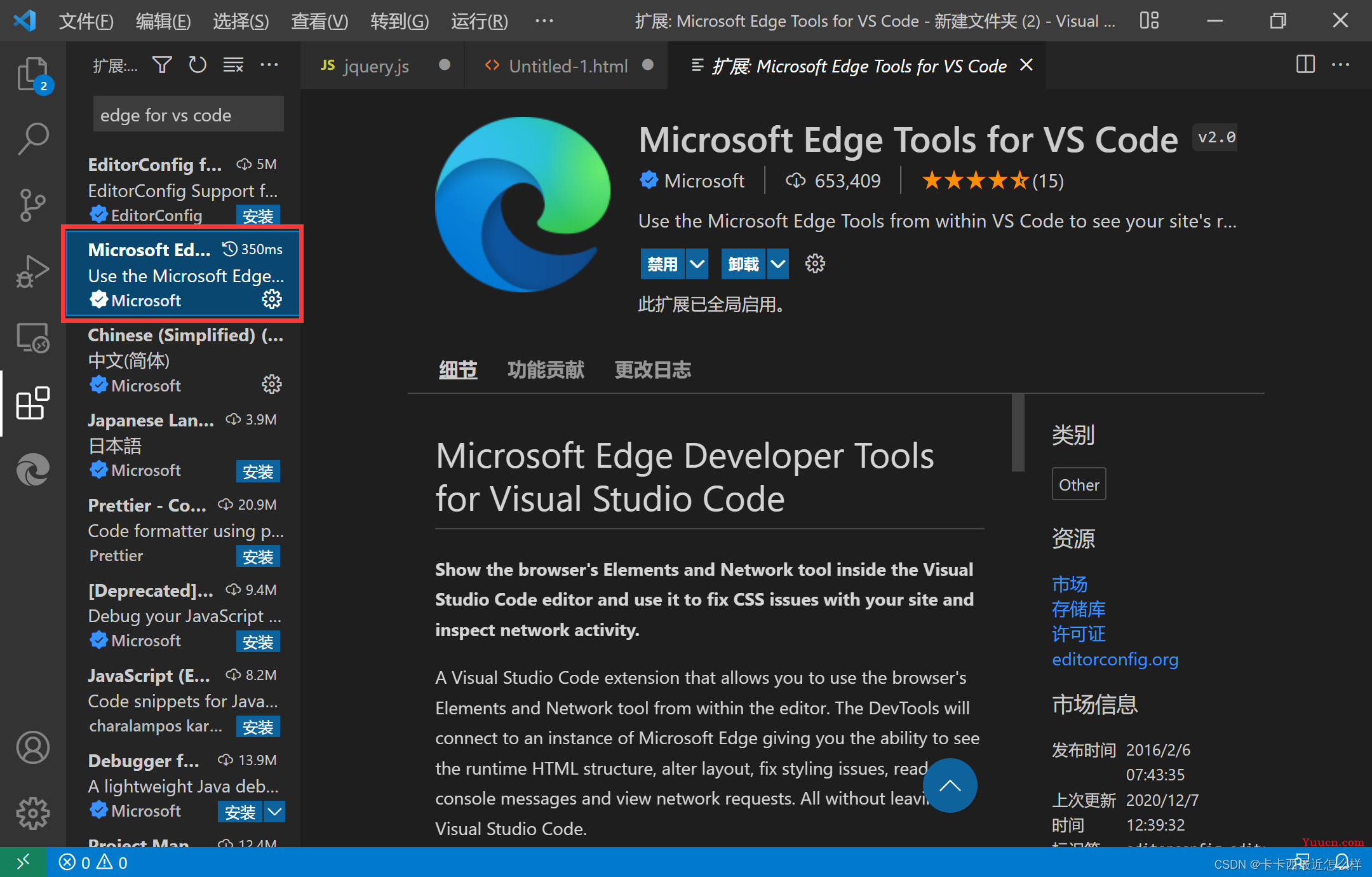Open the Manage gear in activity bar
The height and width of the screenshot is (877, 1372).
(x=33, y=813)
